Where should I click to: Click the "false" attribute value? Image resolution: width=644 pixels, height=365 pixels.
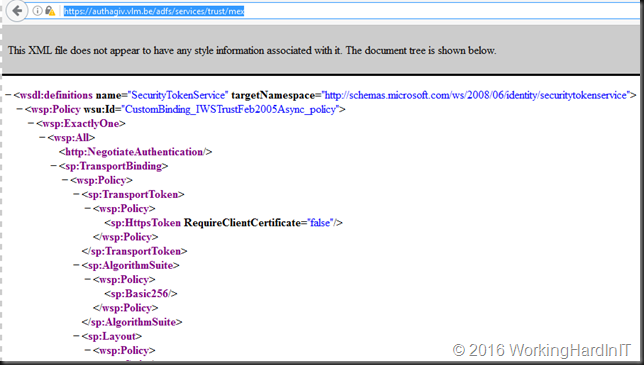(x=320, y=223)
